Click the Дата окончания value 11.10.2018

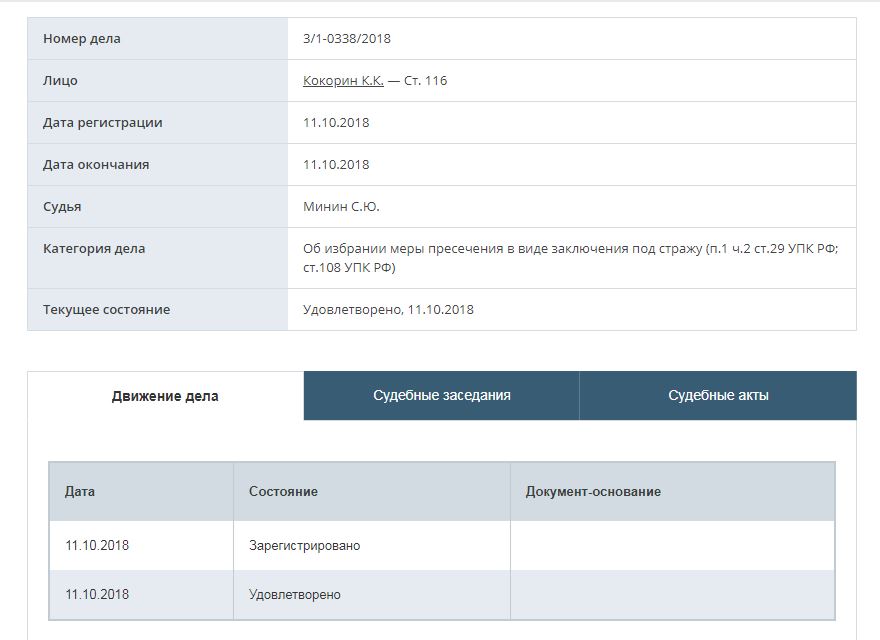pos(336,165)
